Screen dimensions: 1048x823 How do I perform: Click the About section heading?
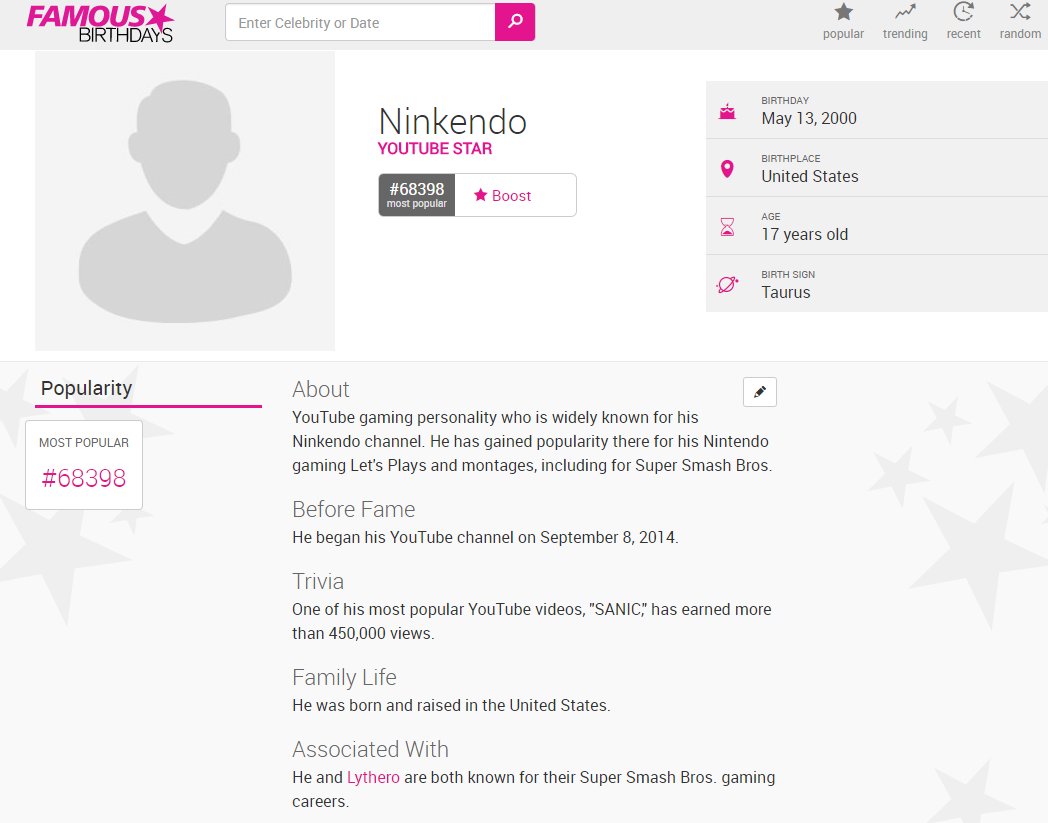point(321,389)
